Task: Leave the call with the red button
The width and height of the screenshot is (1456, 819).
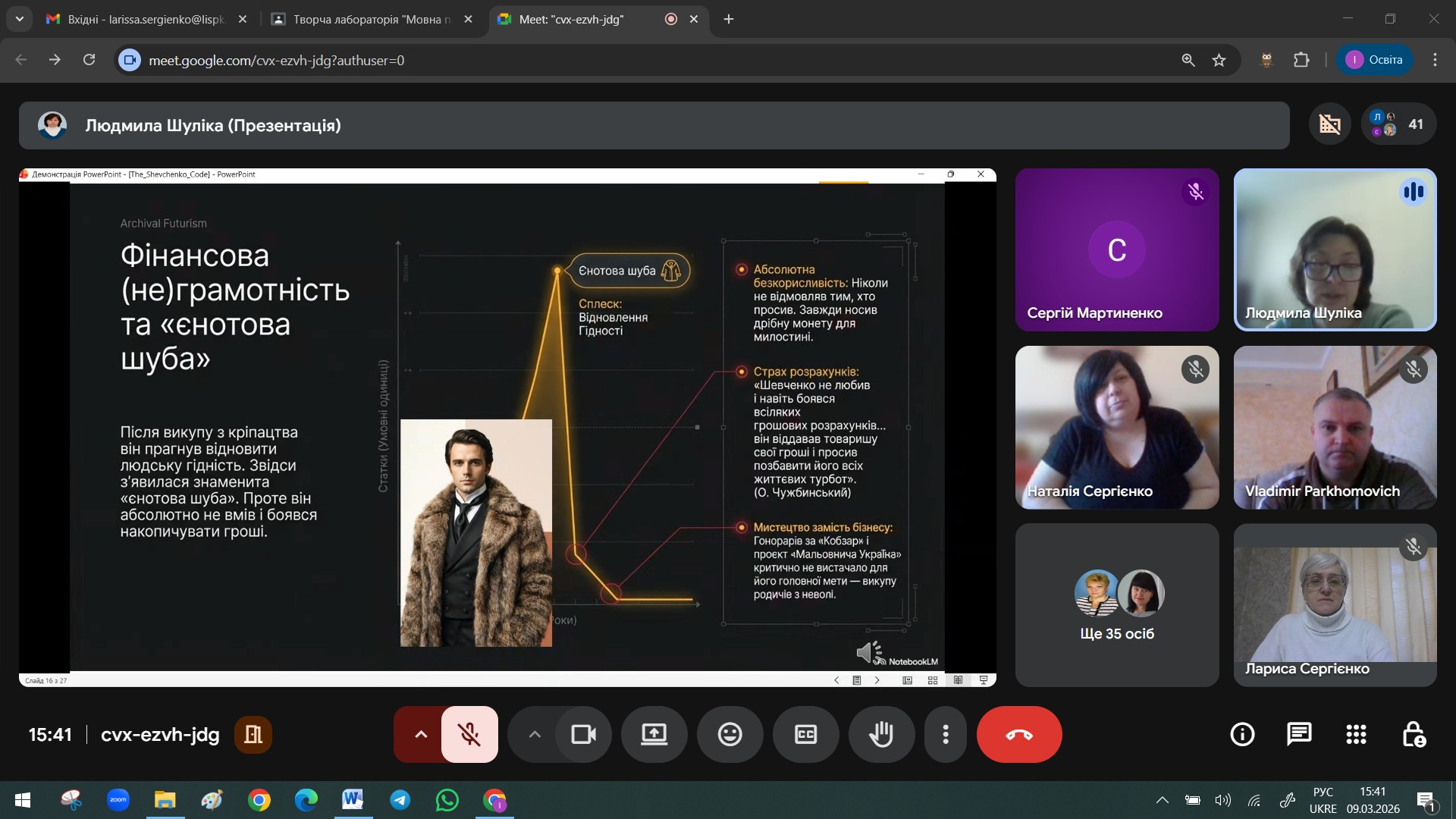Action: click(x=1018, y=734)
